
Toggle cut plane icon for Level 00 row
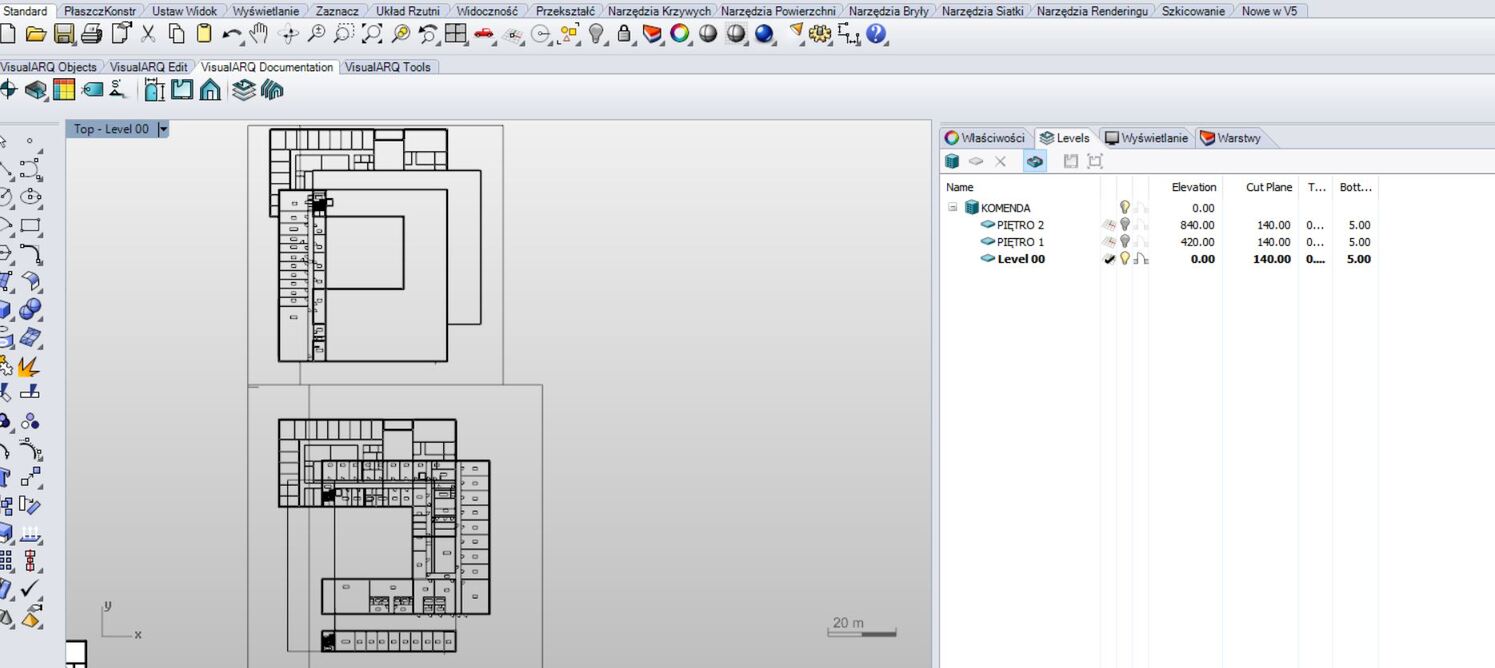coord(1139,258)
